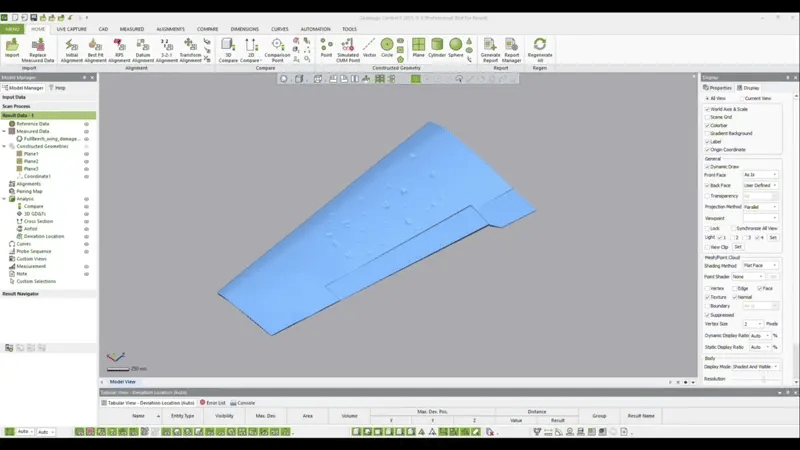This screenshot has width=800, height=450.
Task: Collapse the Constructed Geometries tree node
Action: point(4,146)
